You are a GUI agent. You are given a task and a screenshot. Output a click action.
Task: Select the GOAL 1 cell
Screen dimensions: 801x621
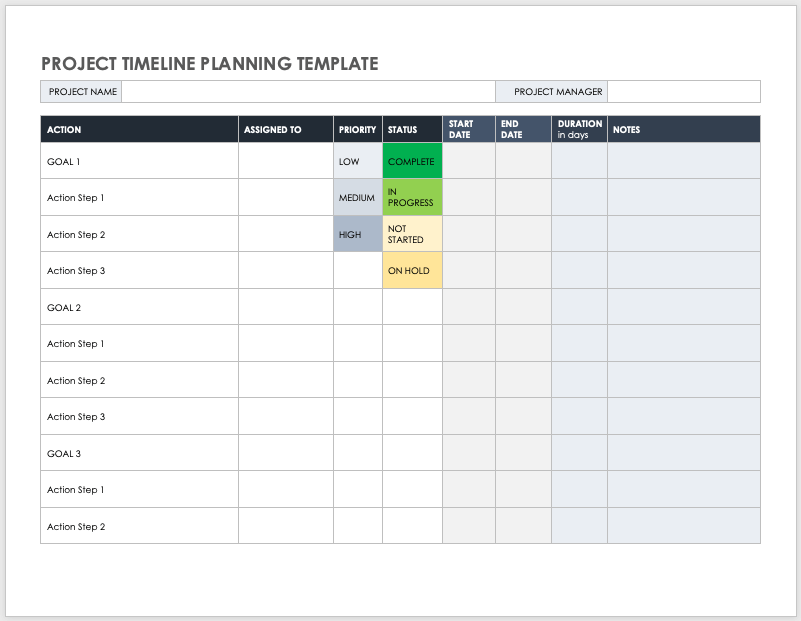click(x=139, y=161)
